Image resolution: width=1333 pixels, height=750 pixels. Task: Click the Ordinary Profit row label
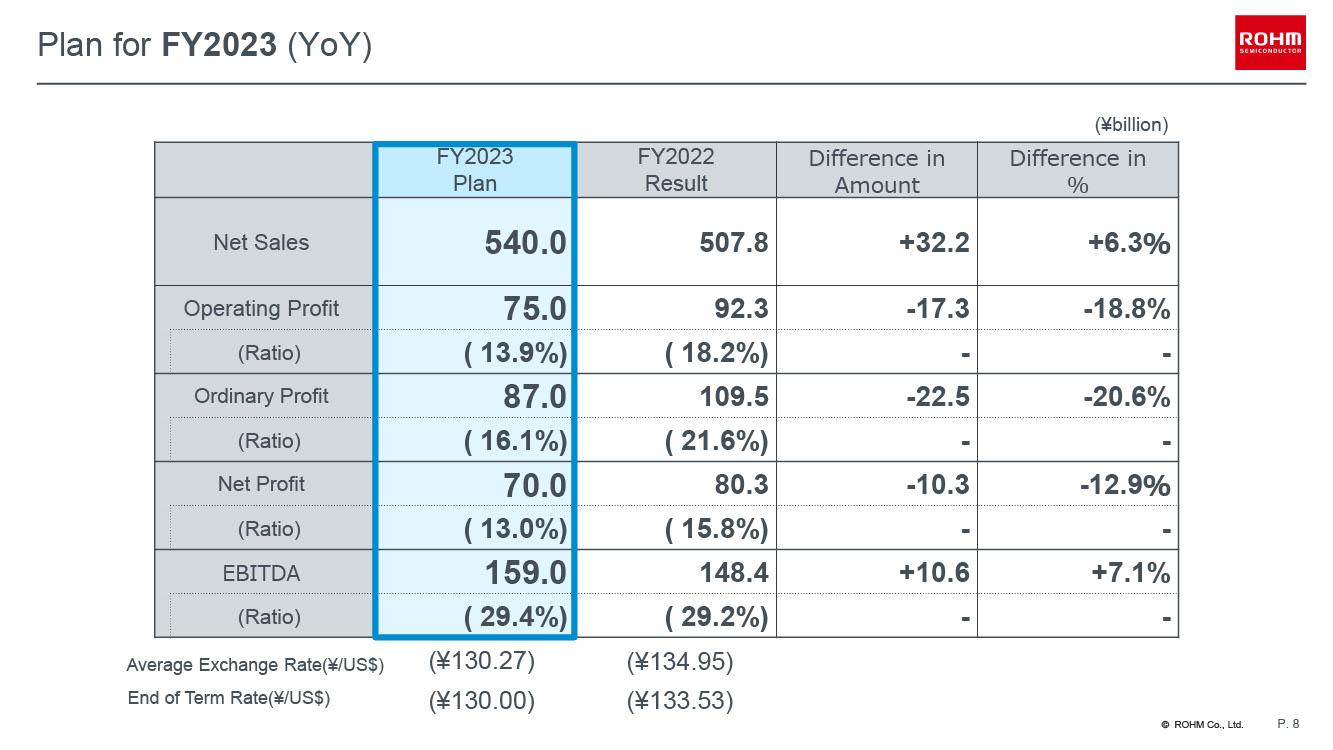pos(261,396)
